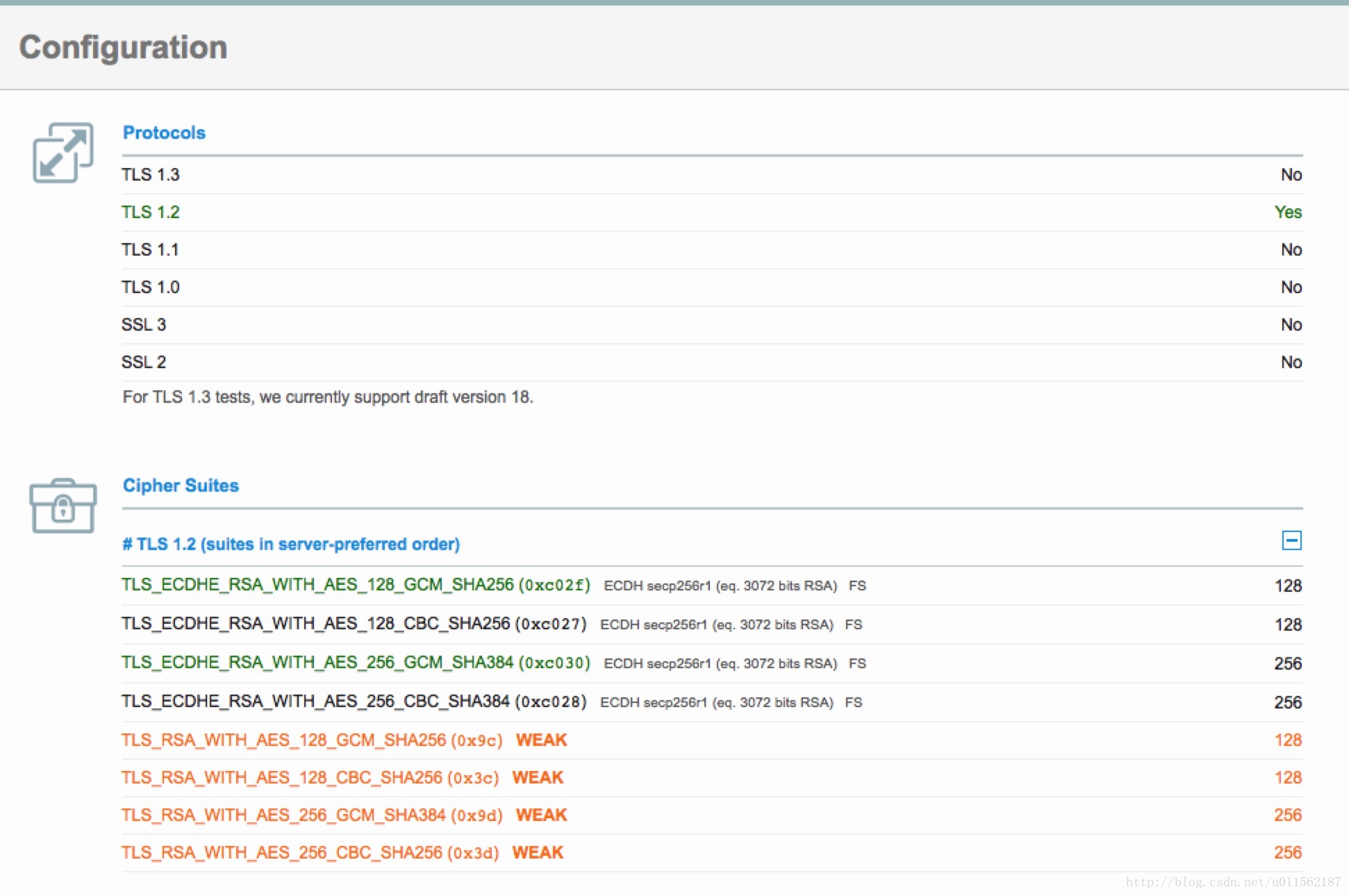Click the No value for TLS 1.0
Viewport: 1349px width, 896px height.
click(1291, 287)
